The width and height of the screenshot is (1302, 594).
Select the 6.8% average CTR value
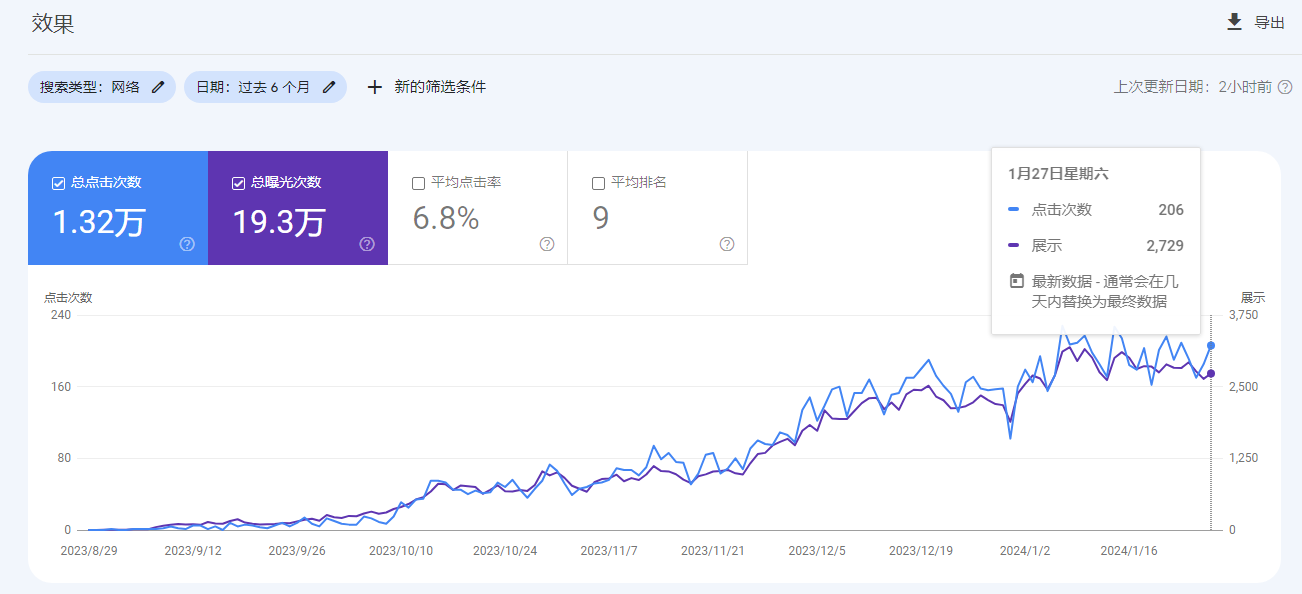click(446, 218)
